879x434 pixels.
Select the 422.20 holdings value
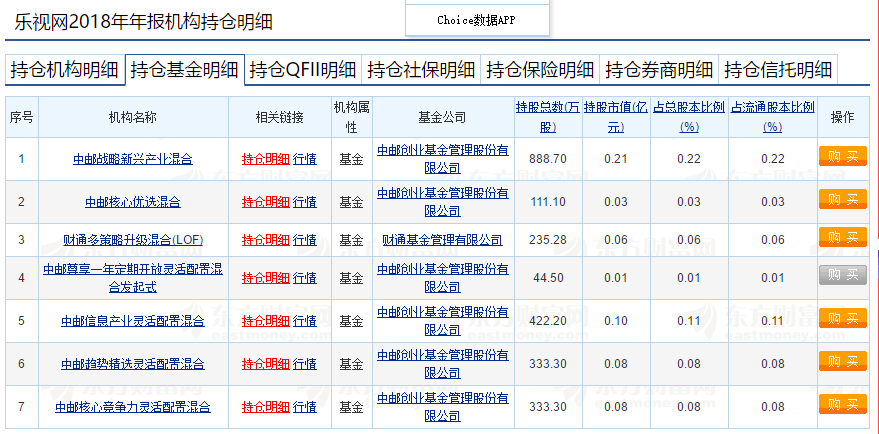[x=548, y=321]
